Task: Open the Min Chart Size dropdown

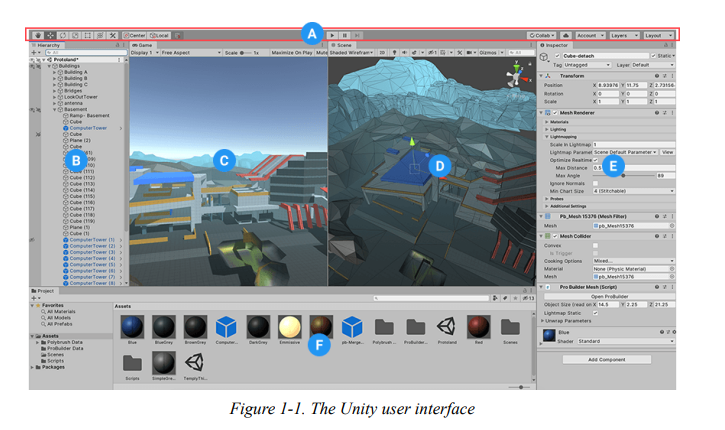Action: click(633, 191)
